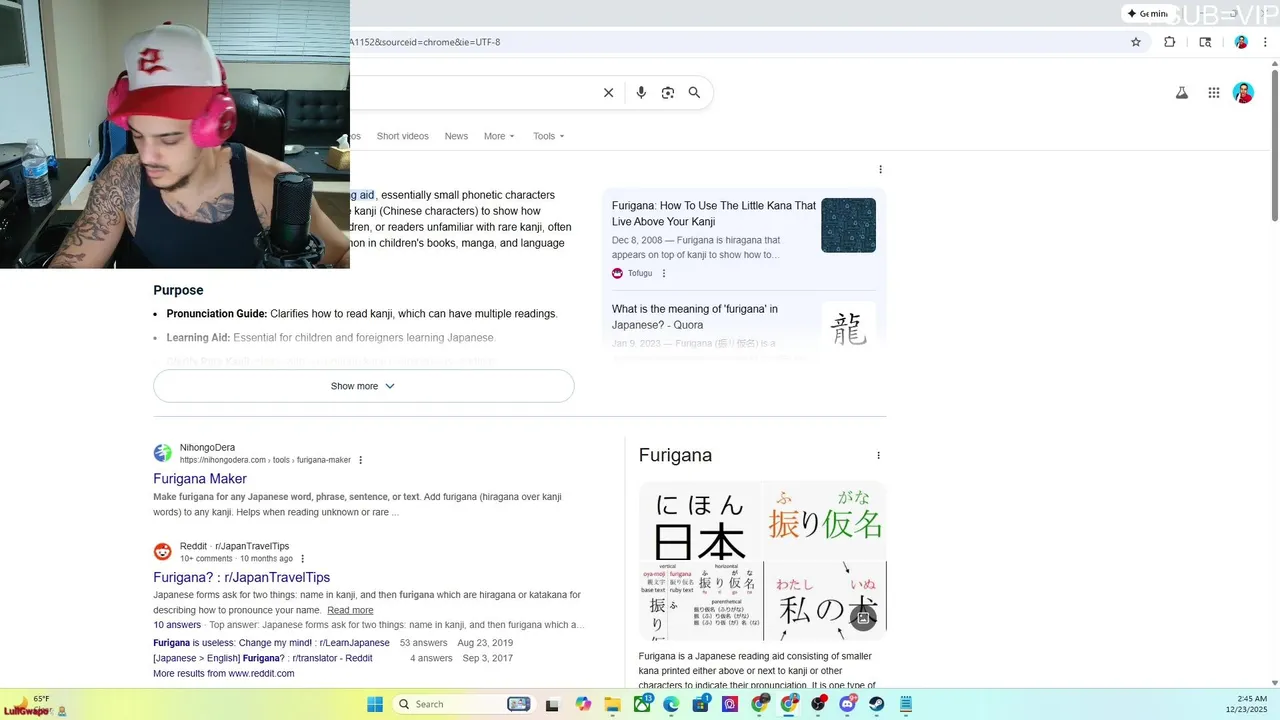
Task: Open Tofugu's 'Furigana: How To Use' article
Action: 714,213
